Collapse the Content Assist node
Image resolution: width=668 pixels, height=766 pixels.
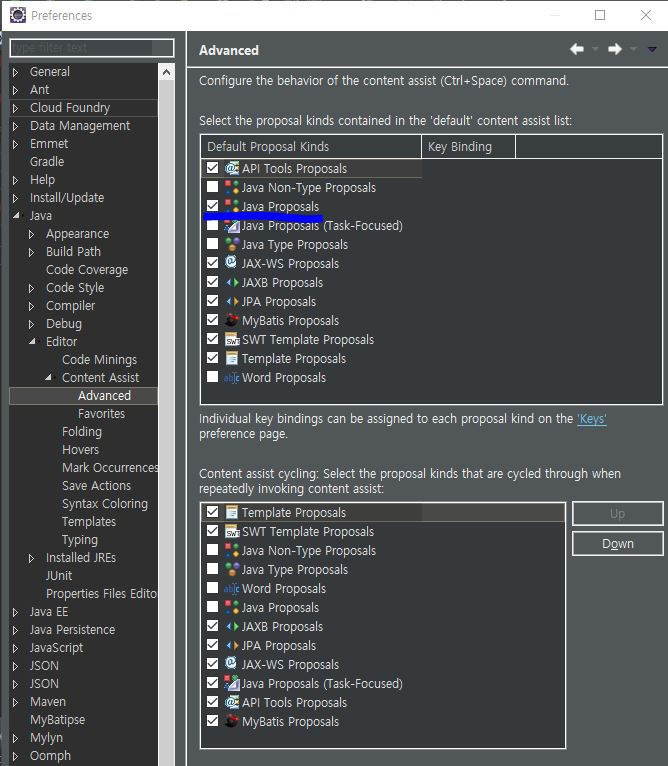click(x=48, y=378)
